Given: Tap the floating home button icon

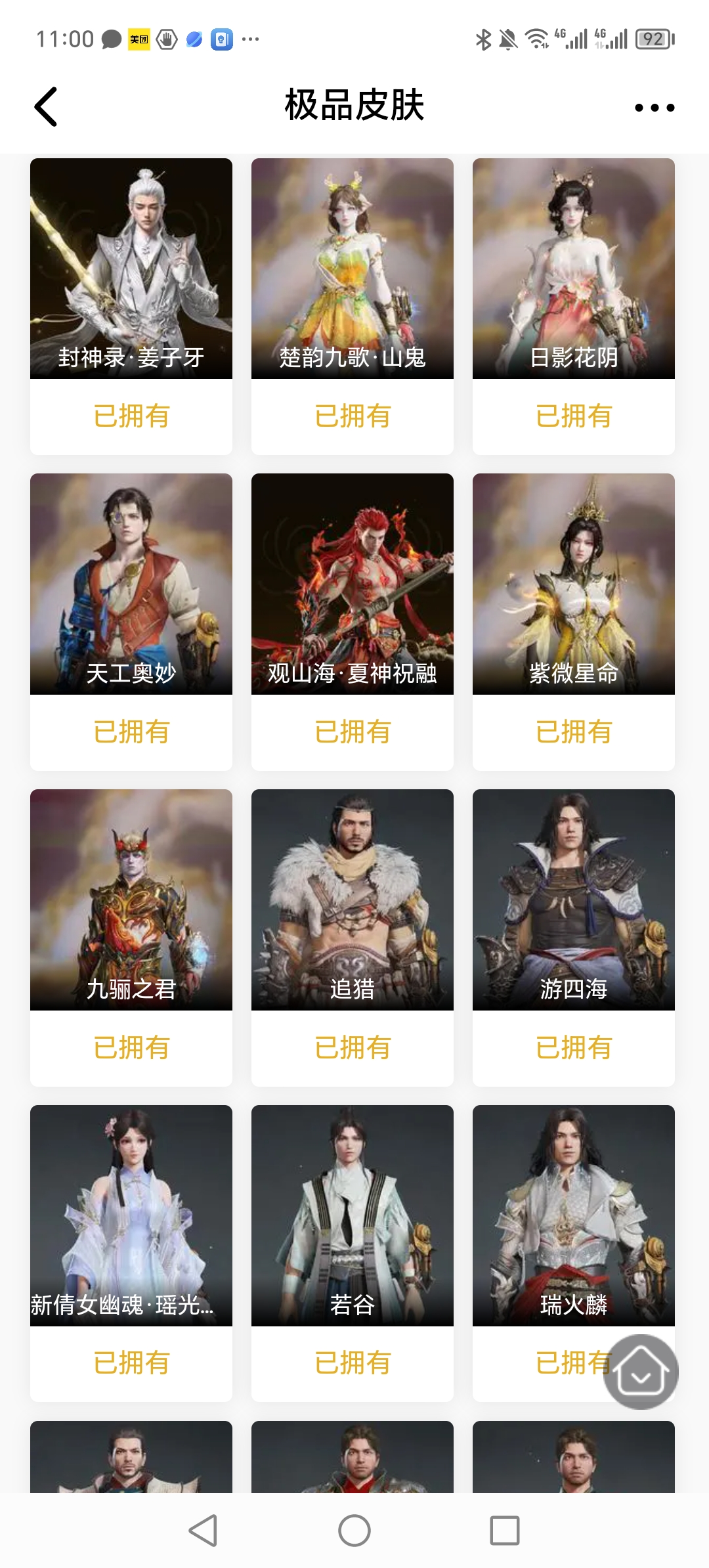Looking at the screenshot, I should click(641, 1372).
